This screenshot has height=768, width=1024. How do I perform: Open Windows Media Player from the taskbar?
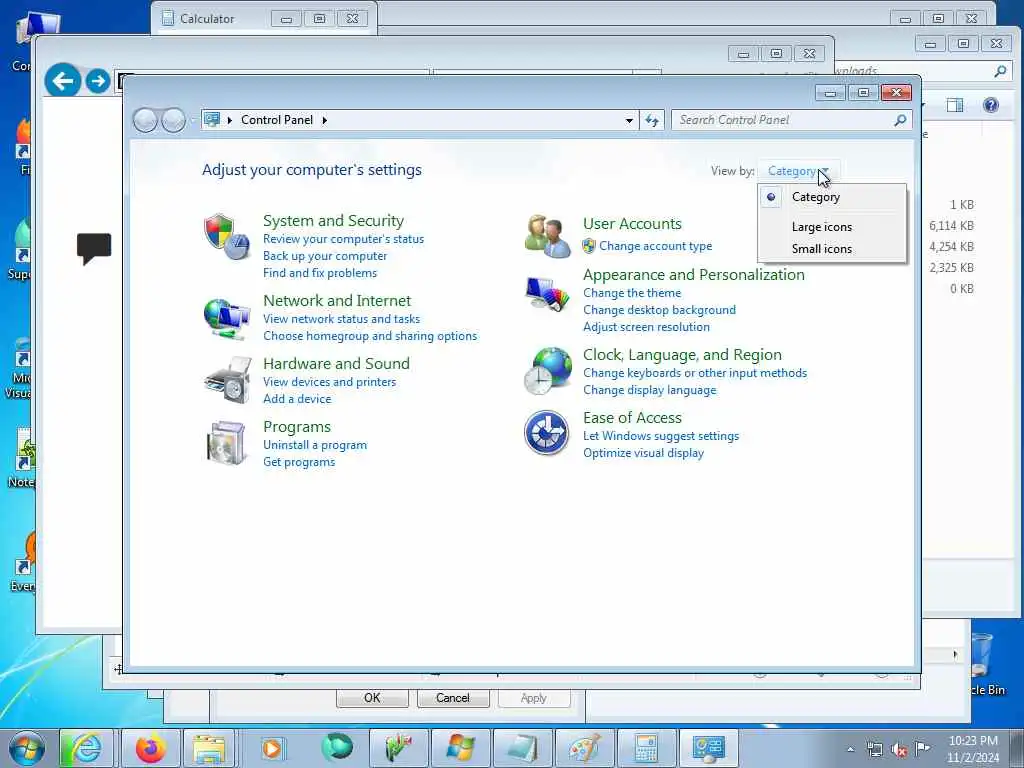(272, 748)
